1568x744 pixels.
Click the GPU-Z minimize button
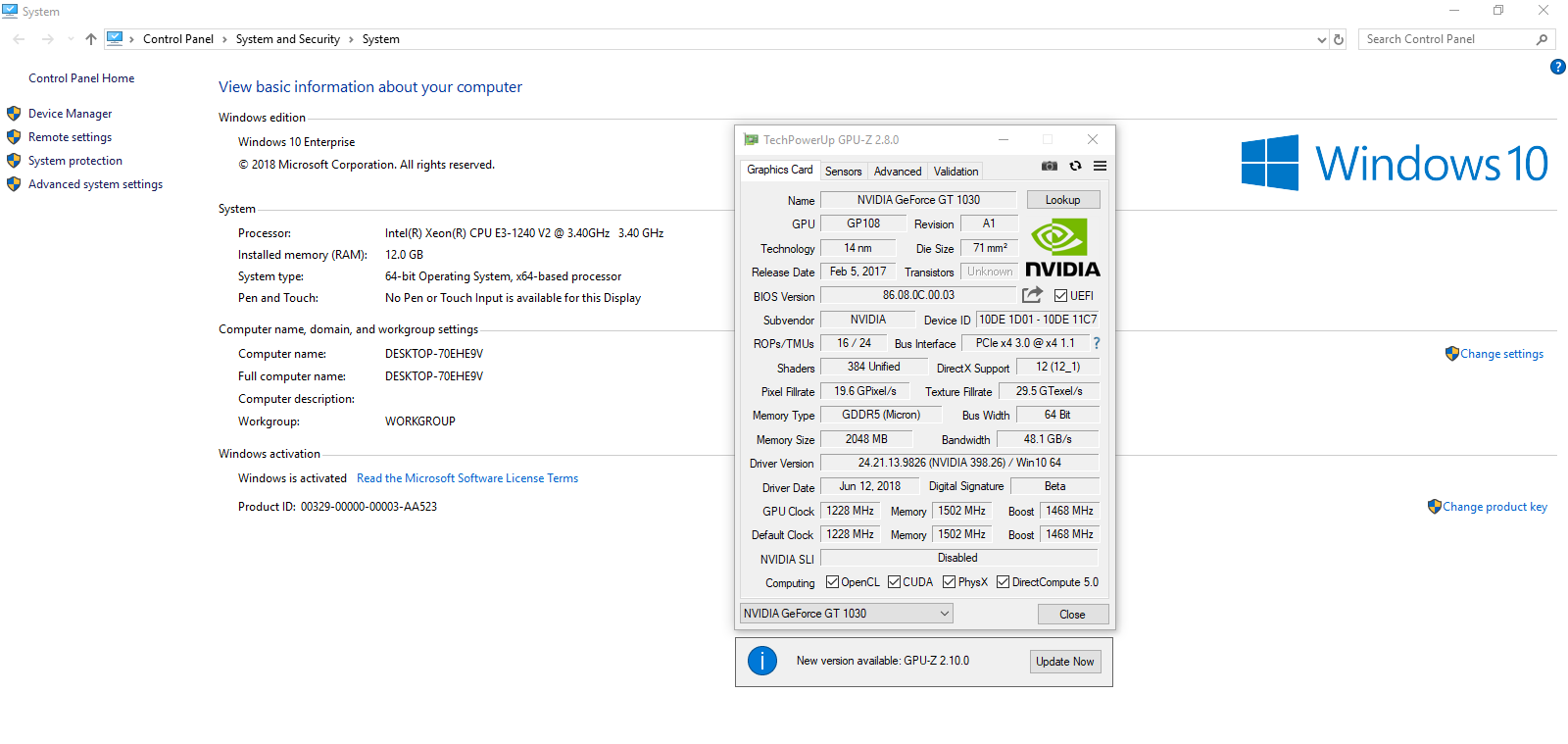click(1004, 140)
